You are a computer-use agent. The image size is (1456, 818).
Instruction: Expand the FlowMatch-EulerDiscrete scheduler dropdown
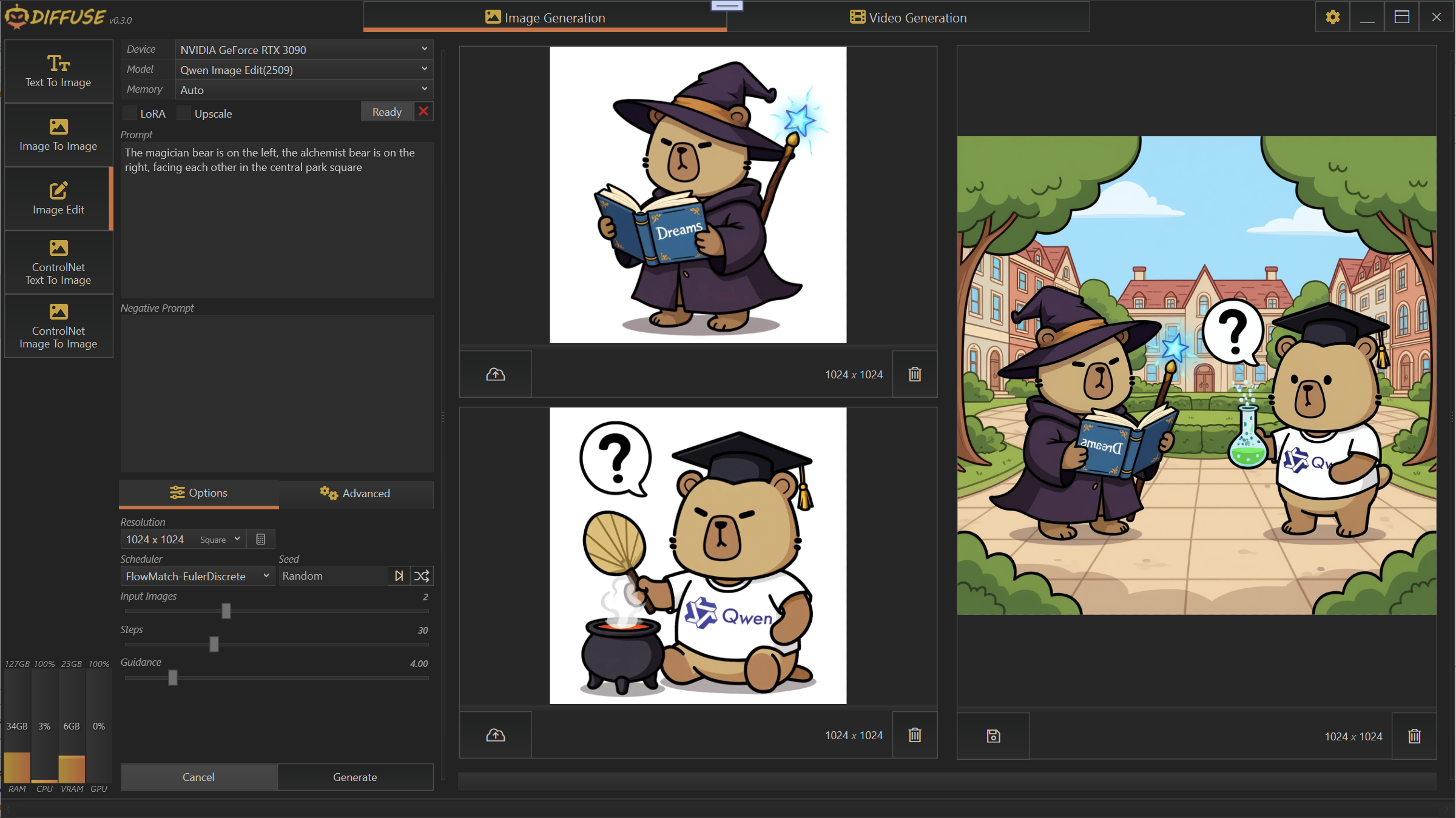tap(197, 575)
